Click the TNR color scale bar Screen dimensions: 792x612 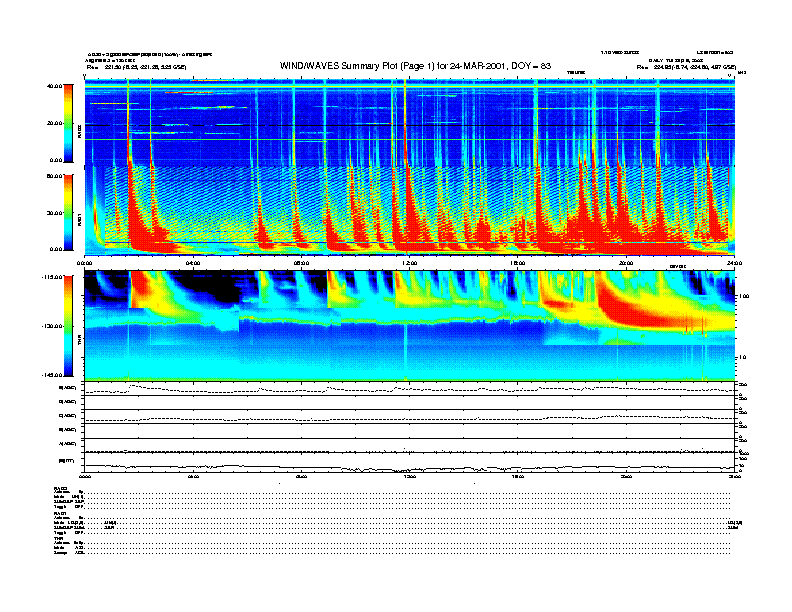[68, 326]
